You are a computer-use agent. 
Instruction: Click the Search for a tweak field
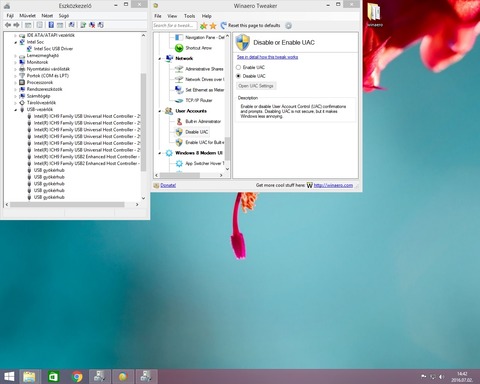pos(175,26)
